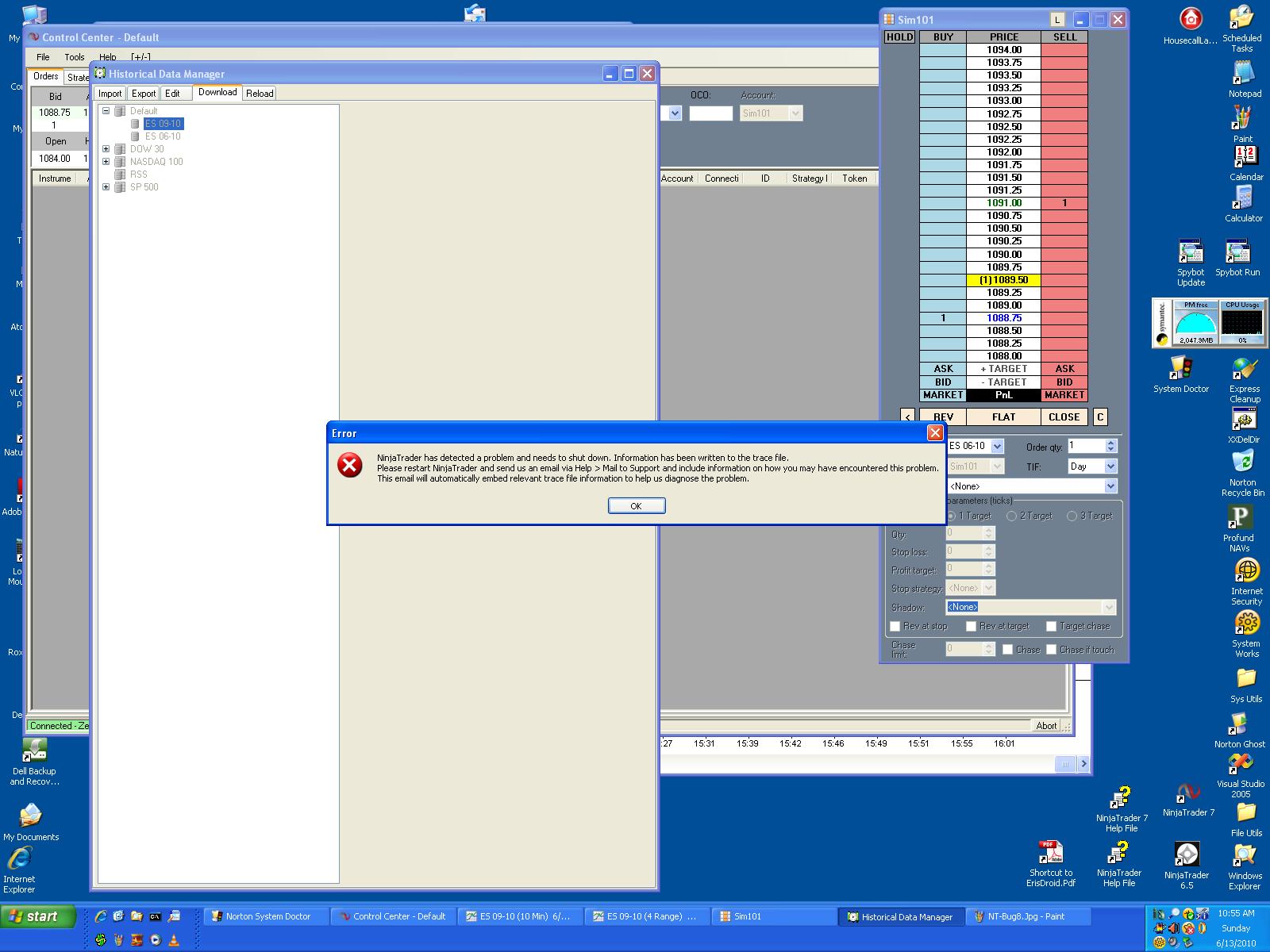Select the Dell Backup and Recovery icon
This screenshot has height=952, width=1270.
pyautogui.click(x=34, y=762)
